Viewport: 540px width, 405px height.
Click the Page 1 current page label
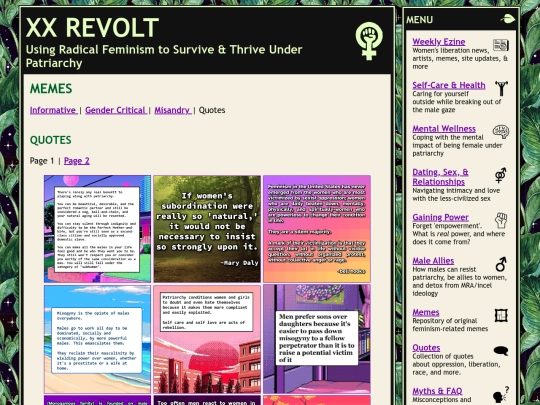(42, 161)
